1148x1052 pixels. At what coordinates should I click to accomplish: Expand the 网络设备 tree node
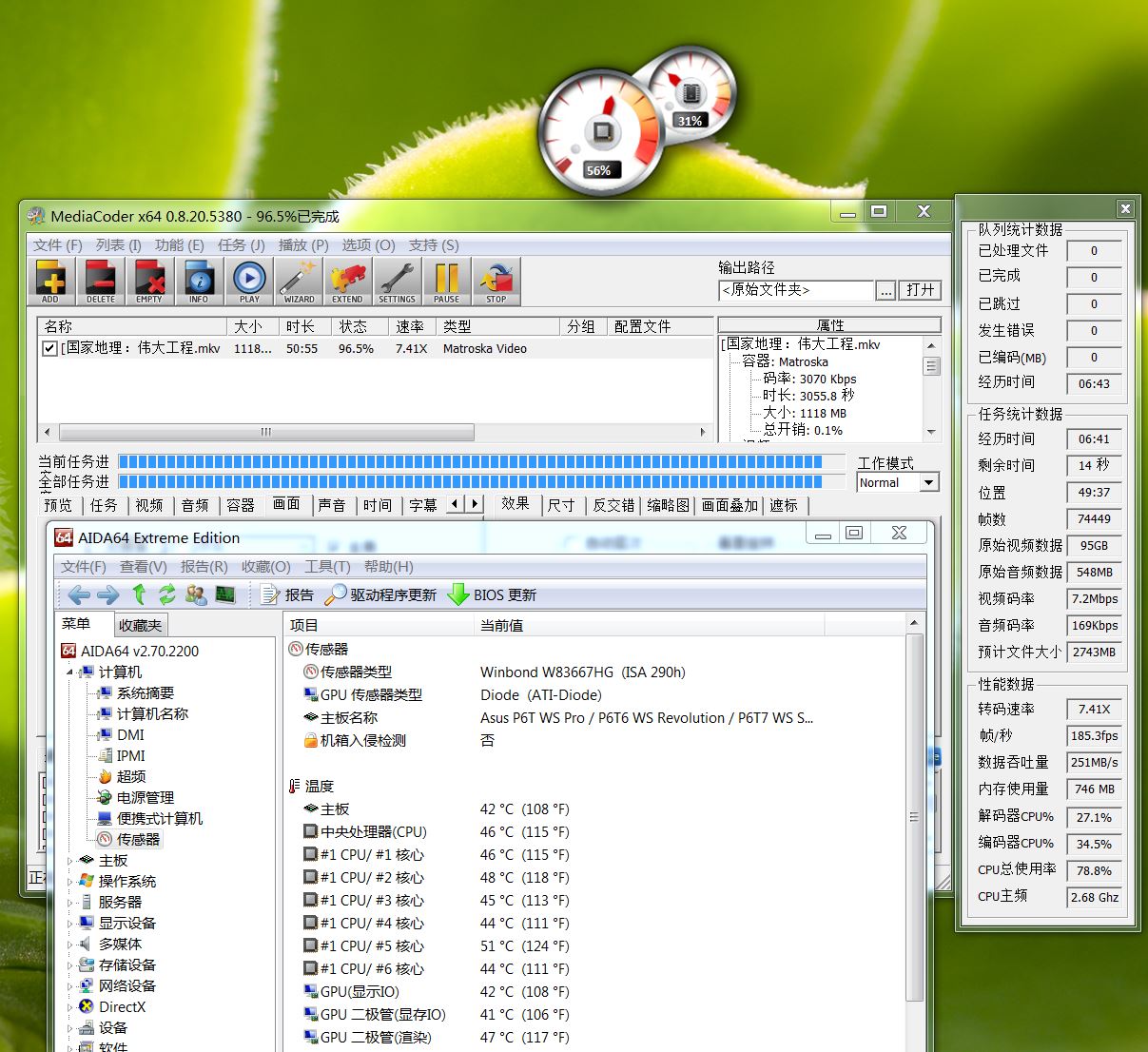point(69,986)
